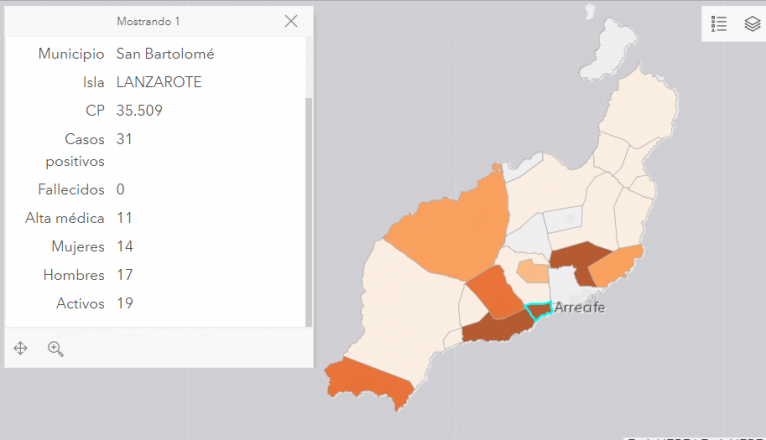Select the cyan-outlined municipality on the map
The height and width of the screenshot is (440, 766).
(x=538, y=311)
